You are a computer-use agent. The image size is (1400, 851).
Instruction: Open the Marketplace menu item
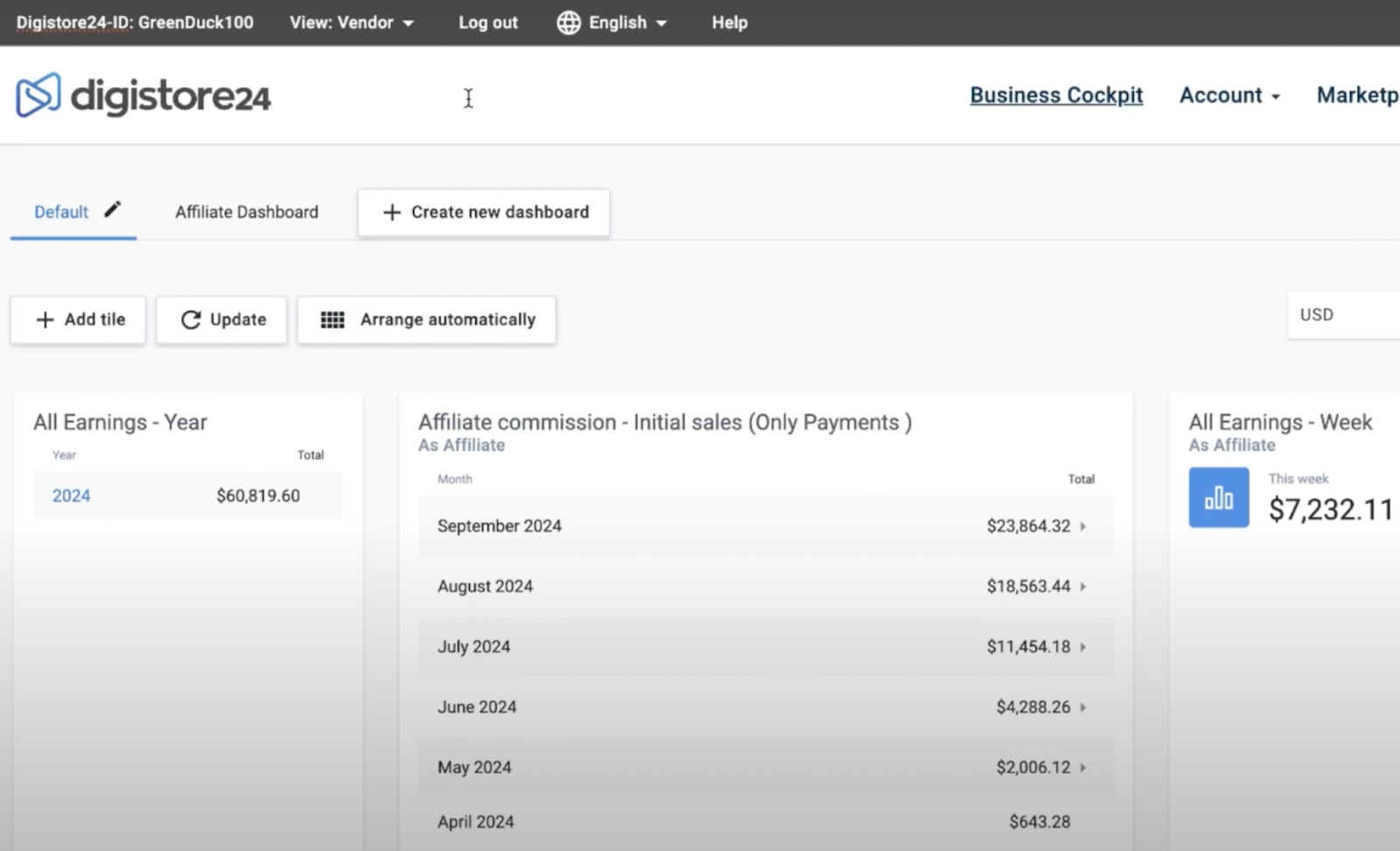pyautogui.click(x=1358, y=95)
